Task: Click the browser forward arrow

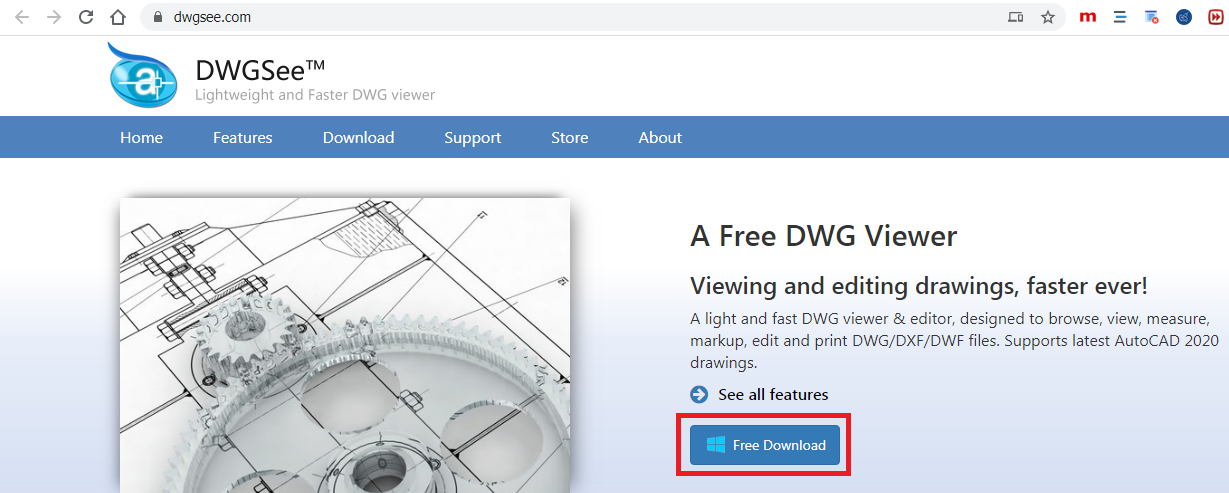Action: click(x=54, y=17)
